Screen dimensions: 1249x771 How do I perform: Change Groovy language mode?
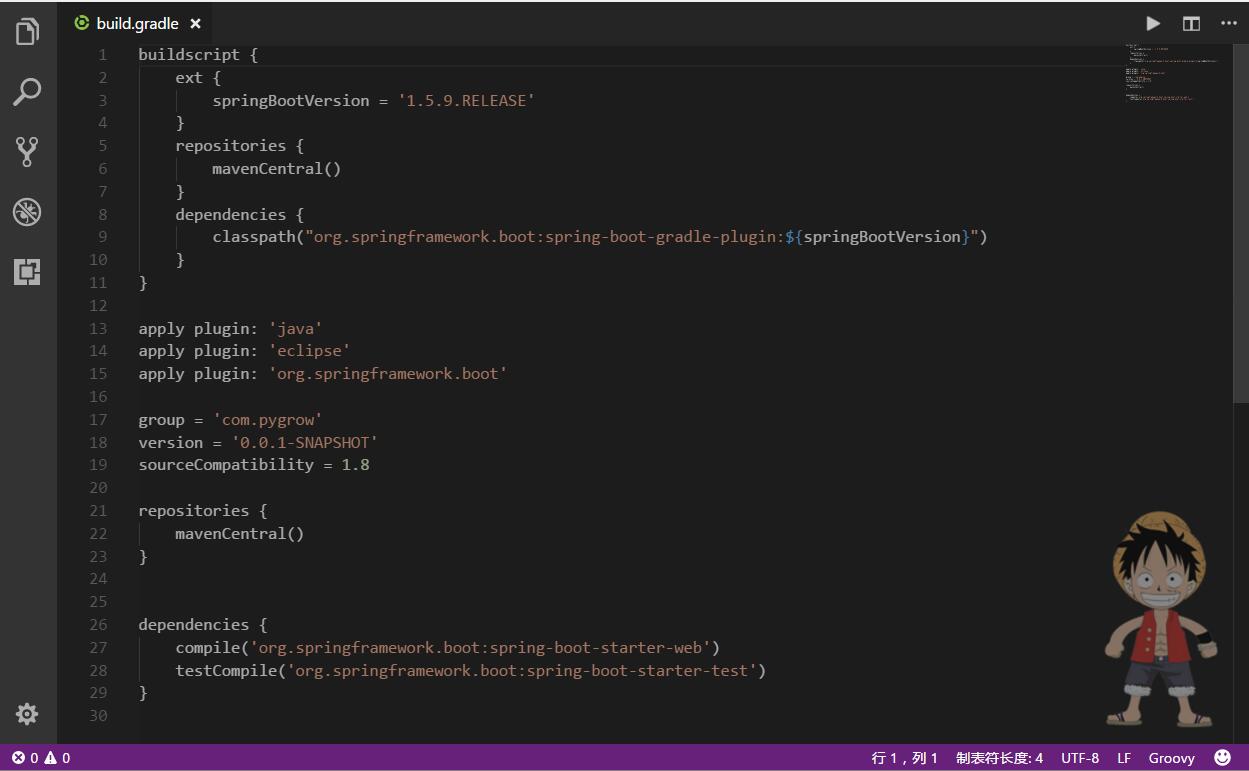pyautogui.click(x=1171, y=758)
